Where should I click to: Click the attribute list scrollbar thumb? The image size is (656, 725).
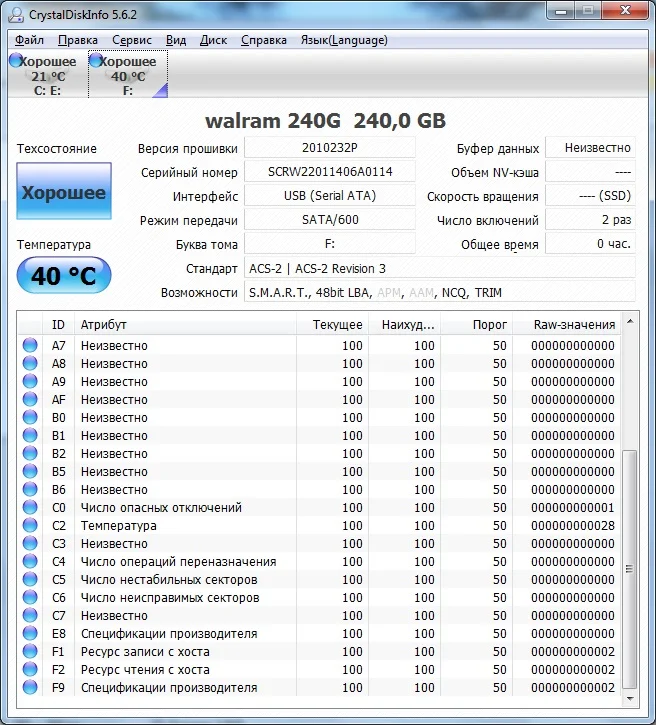[630, 569]
